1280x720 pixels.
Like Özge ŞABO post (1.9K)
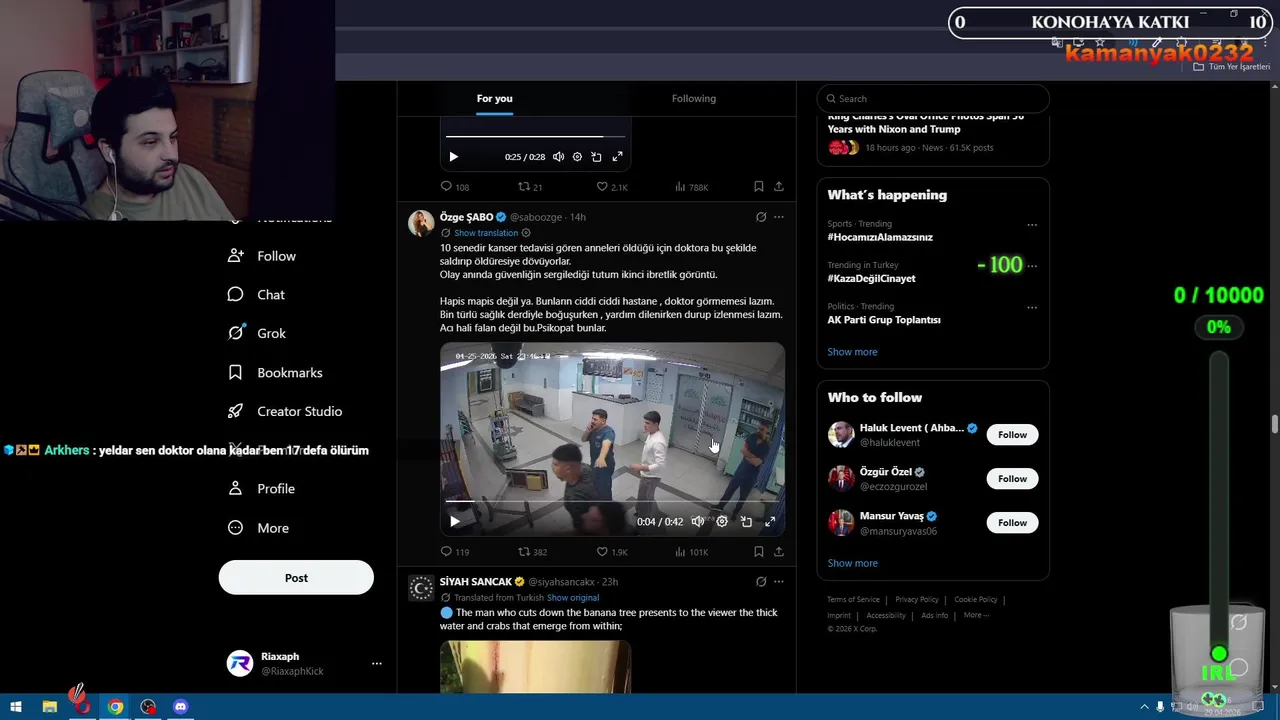[612, 551]
